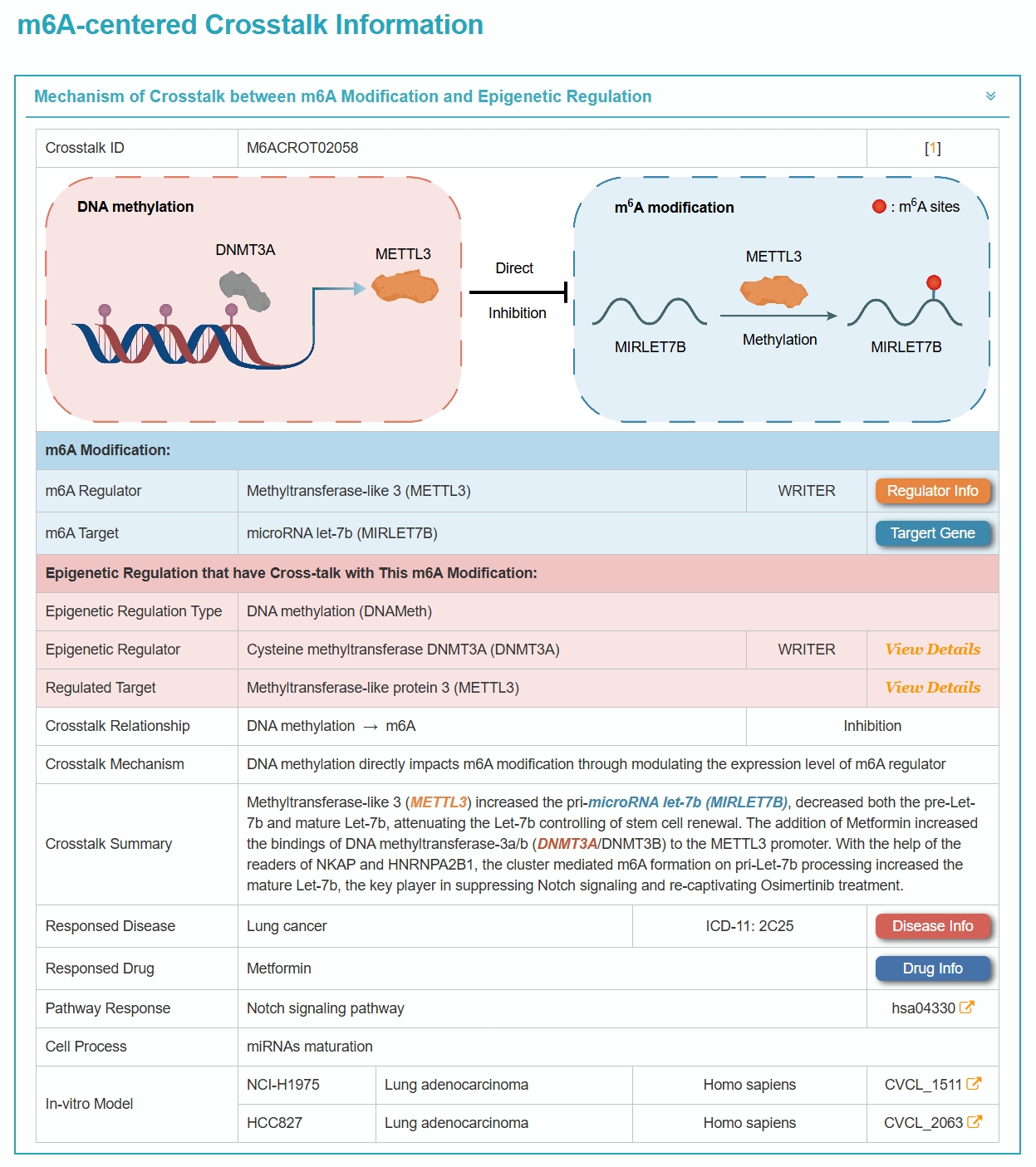Image resolution: width=1036 pixels, height=1167 pixels.
Task: Open external link icon for CVCL_1511
Action: click(974, 1084)
